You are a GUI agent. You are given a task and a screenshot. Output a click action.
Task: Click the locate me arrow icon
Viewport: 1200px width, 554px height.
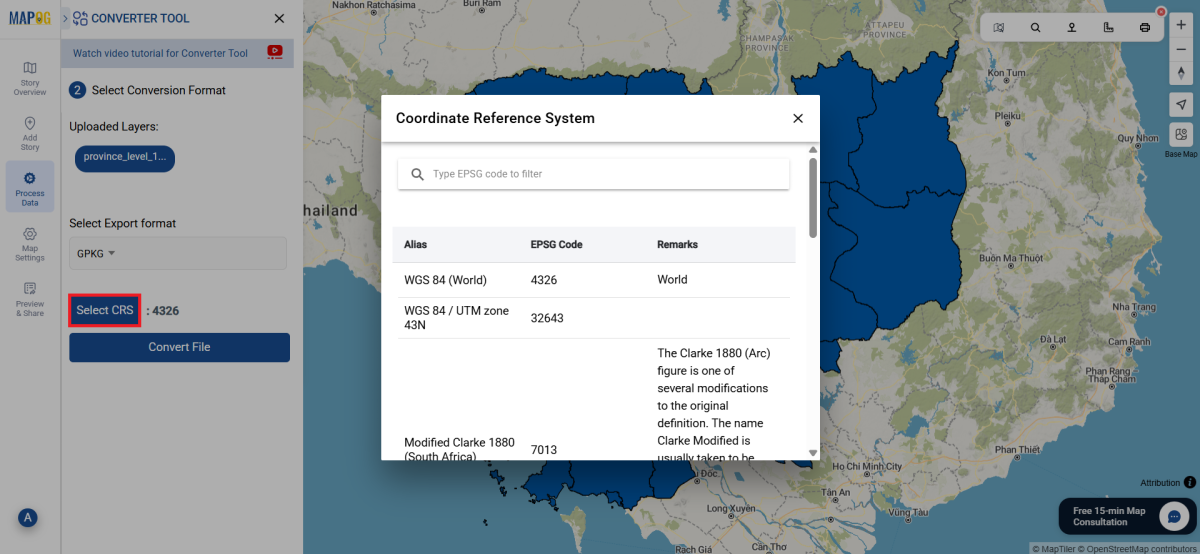(1181, 105)
